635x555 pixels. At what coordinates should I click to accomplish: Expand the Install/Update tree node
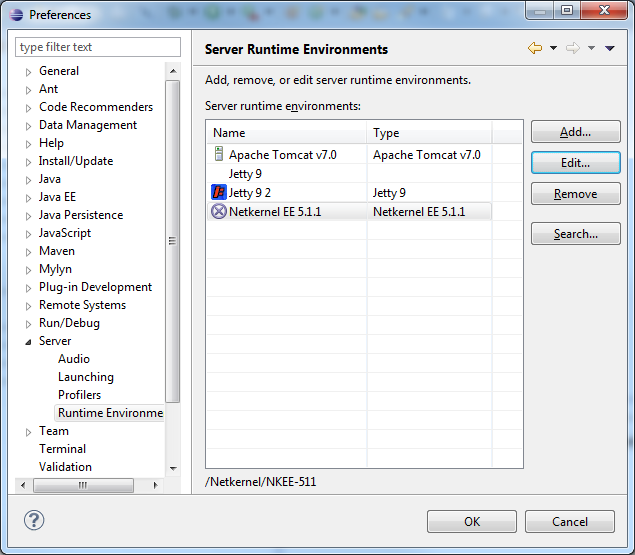pos(28,162)
